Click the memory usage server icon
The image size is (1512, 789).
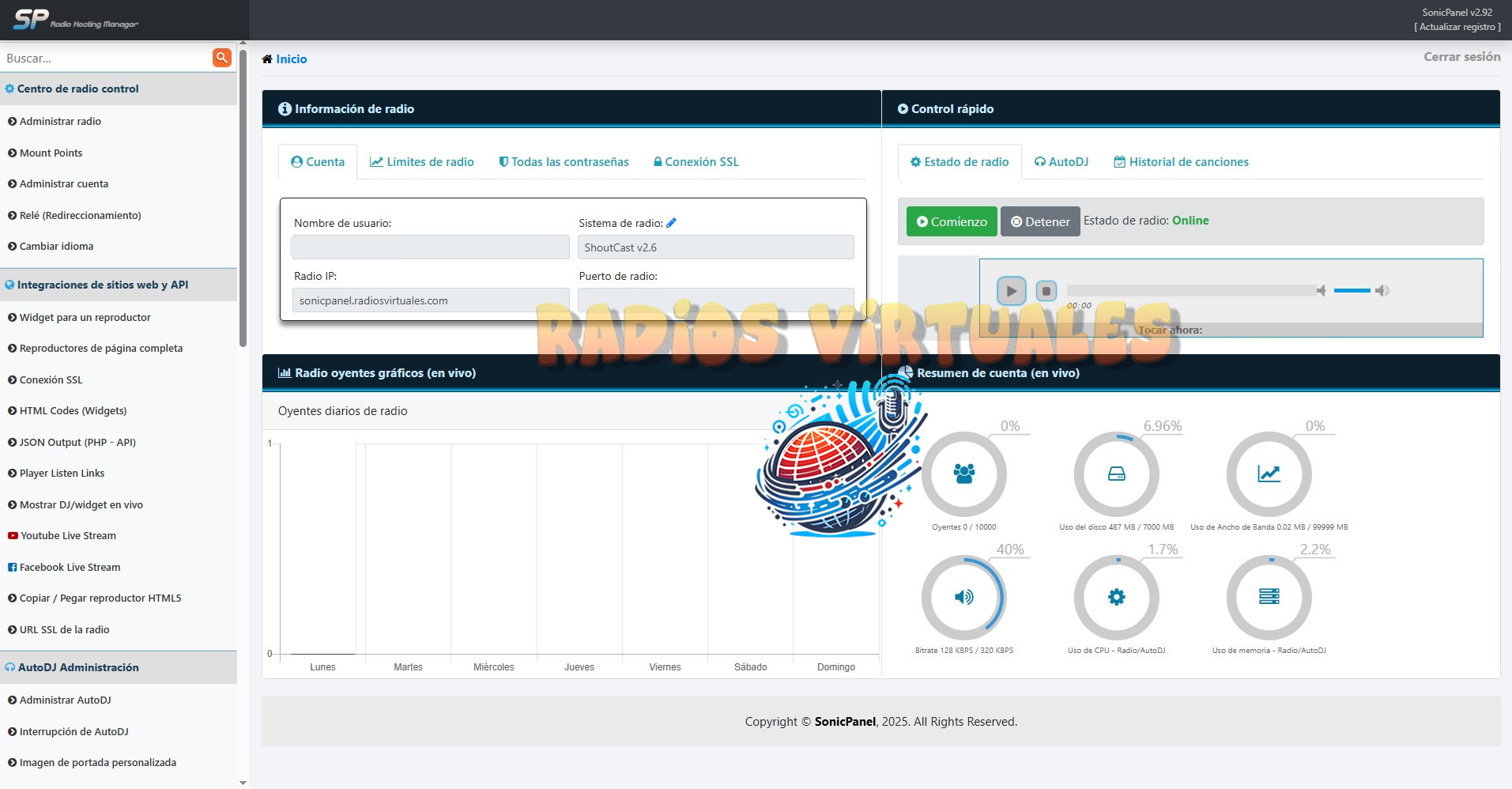point(1269,597)
